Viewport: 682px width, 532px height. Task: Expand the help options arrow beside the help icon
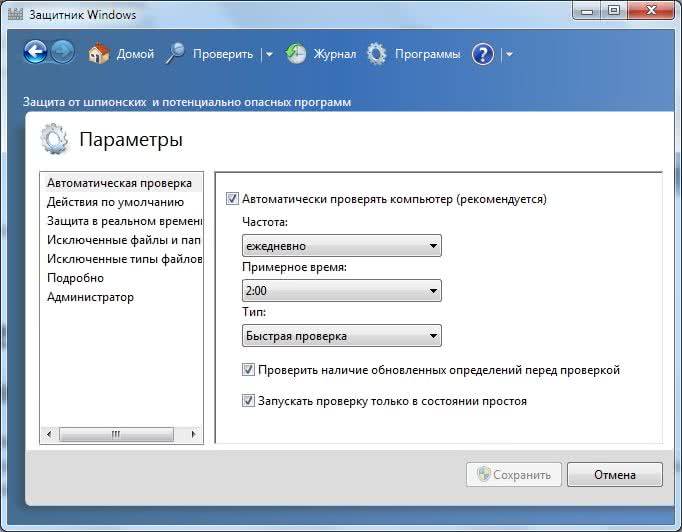click(509, 54)
